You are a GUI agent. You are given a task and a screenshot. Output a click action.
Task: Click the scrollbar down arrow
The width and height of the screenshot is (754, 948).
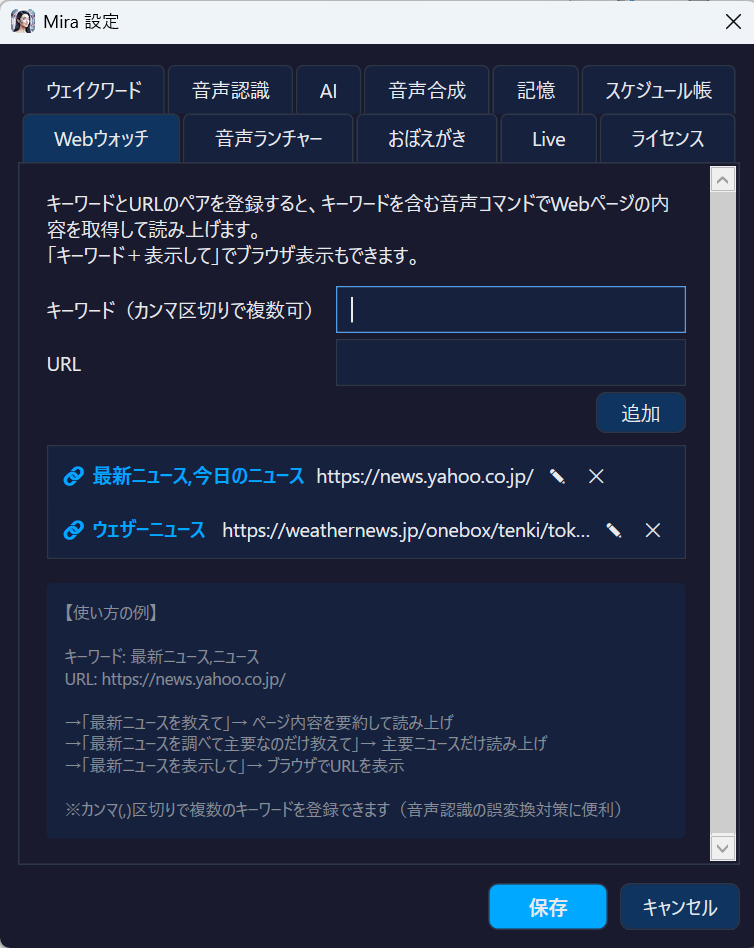tap(723, 848)
